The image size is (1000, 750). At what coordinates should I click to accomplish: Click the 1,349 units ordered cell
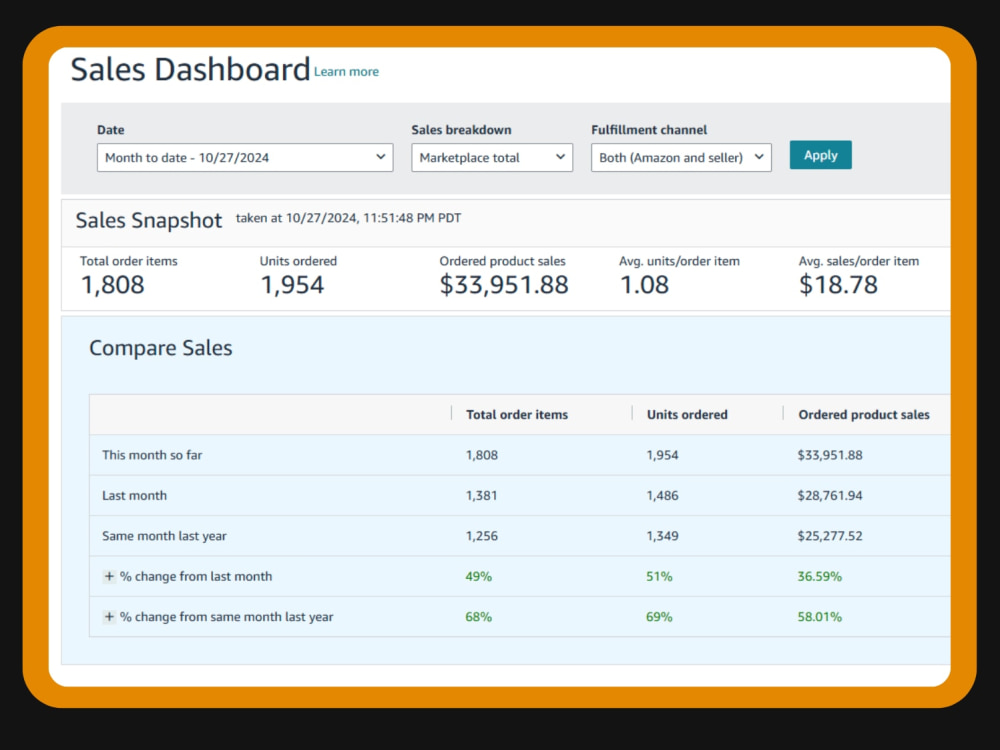[x=662, y=536]
